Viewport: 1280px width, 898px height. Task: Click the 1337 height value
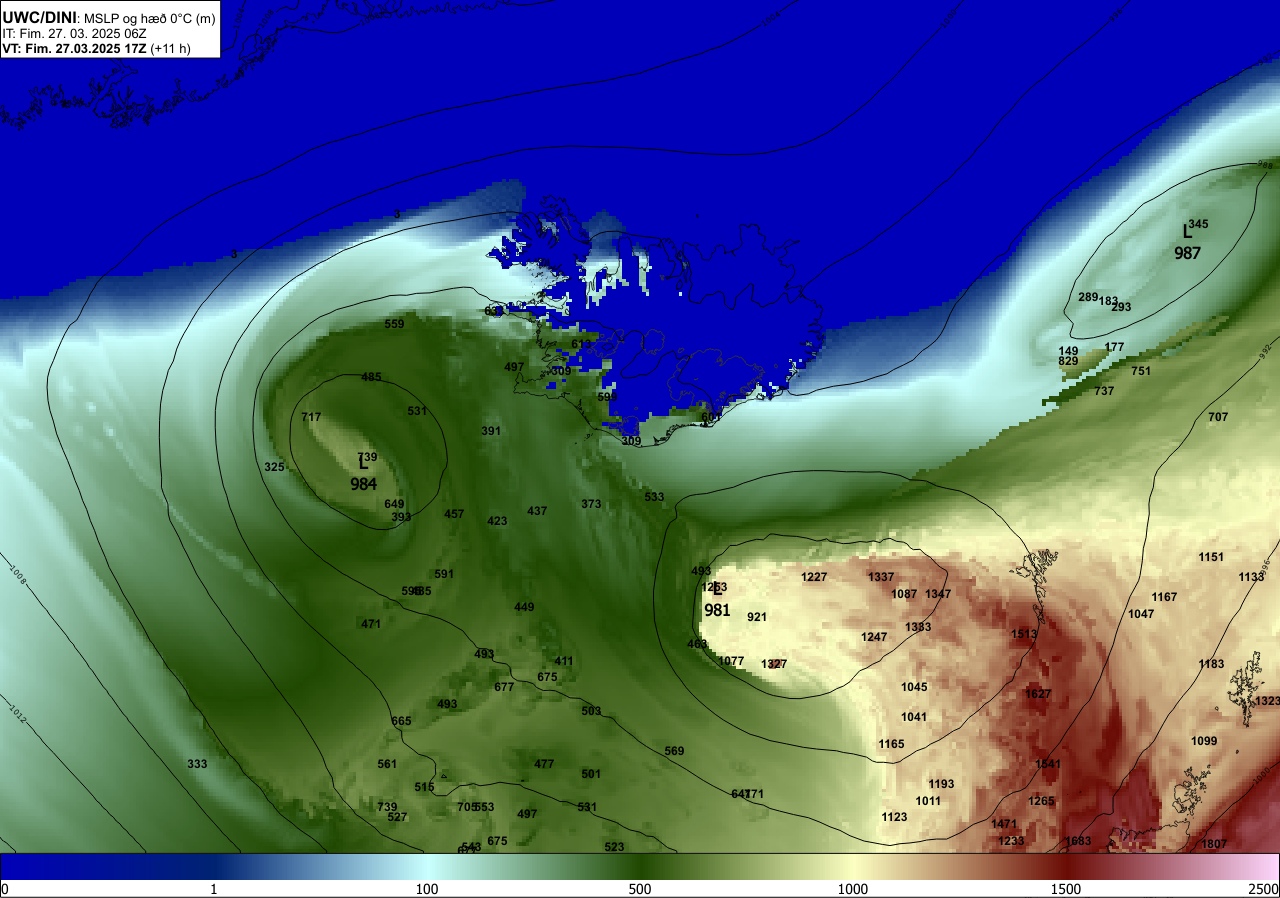tap(881, 577)
